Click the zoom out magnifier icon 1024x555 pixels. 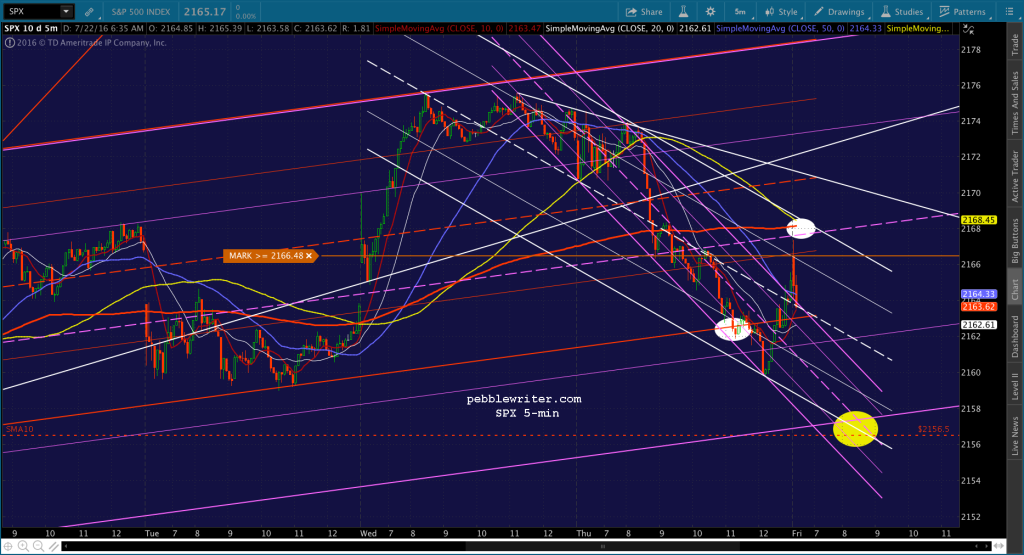(x=38, y=546)
